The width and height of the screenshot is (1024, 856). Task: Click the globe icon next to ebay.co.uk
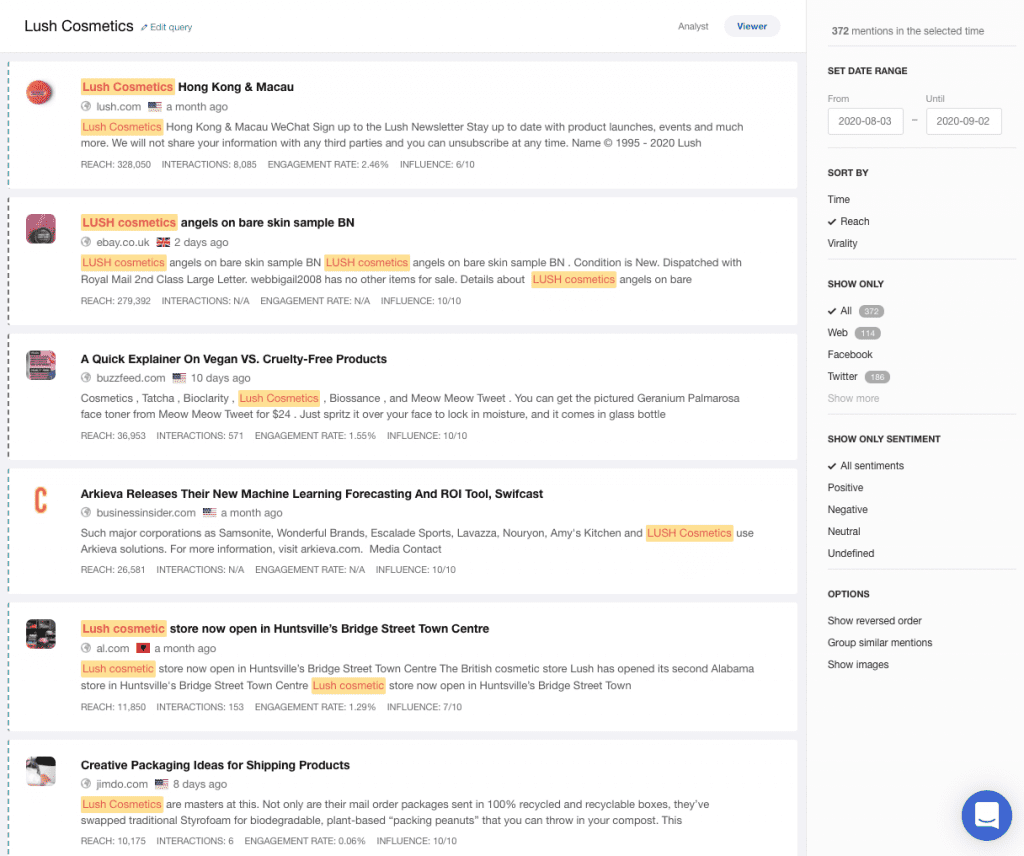[86, 243]
